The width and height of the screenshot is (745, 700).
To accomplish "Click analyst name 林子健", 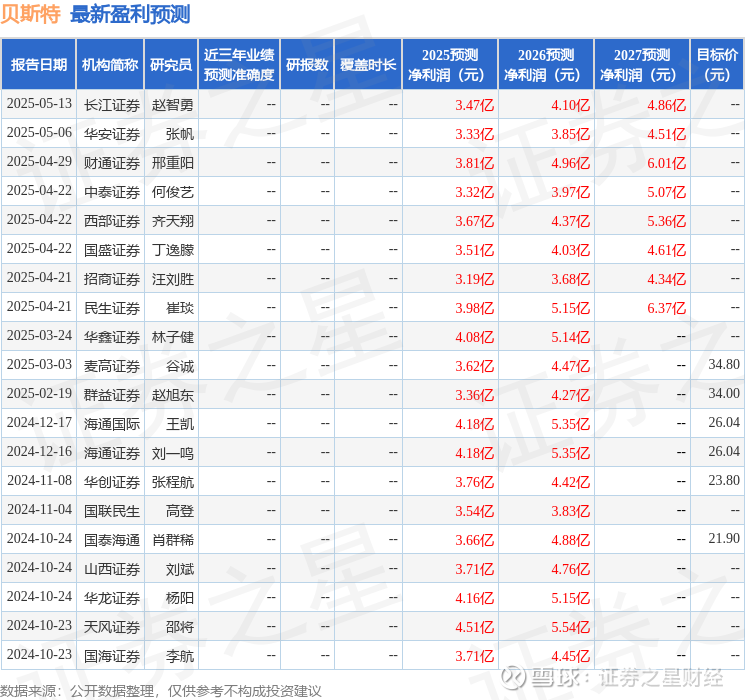I will [x=173, y=337].
